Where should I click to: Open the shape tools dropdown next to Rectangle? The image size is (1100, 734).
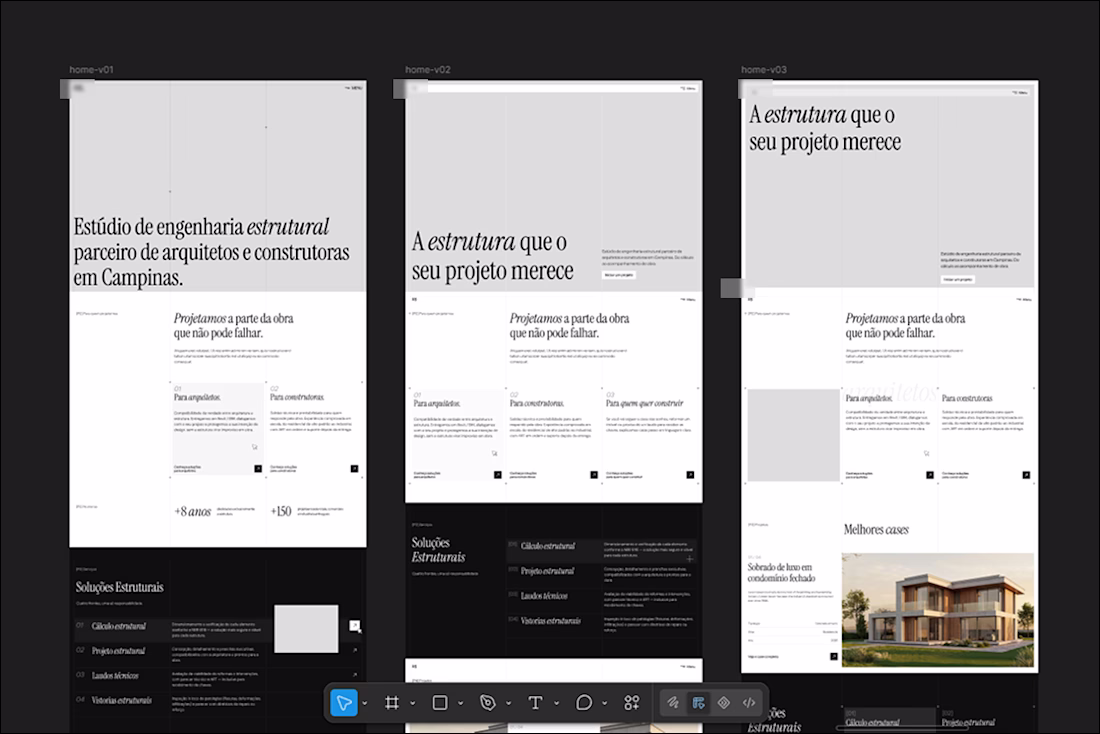coord(460,703)
